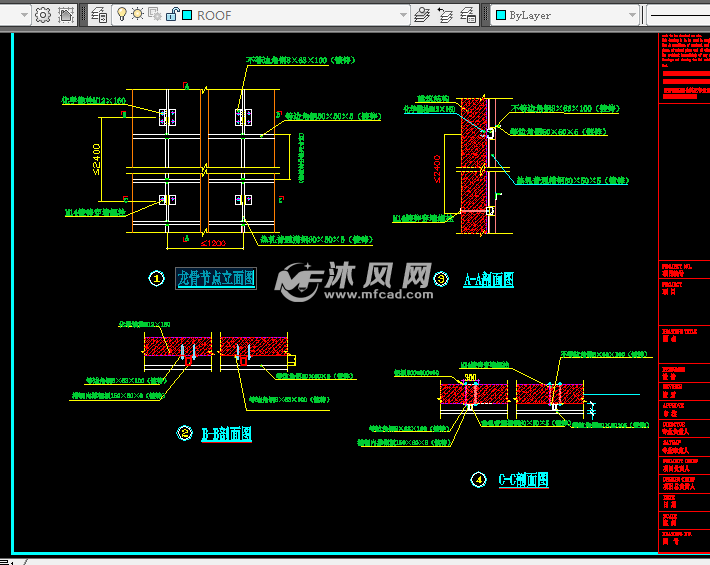Toggle ROOF layer freeze sun icon
The height and width of the screenshot is (565, 710).
click(138, 15)
